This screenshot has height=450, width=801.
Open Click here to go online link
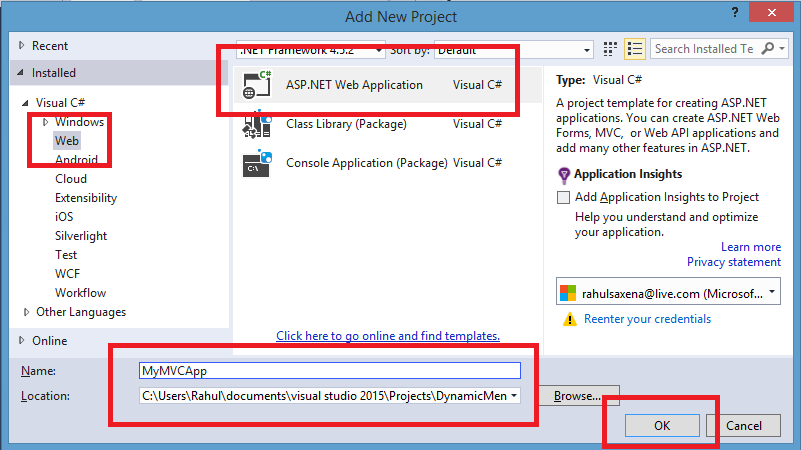tap(388, 336)
